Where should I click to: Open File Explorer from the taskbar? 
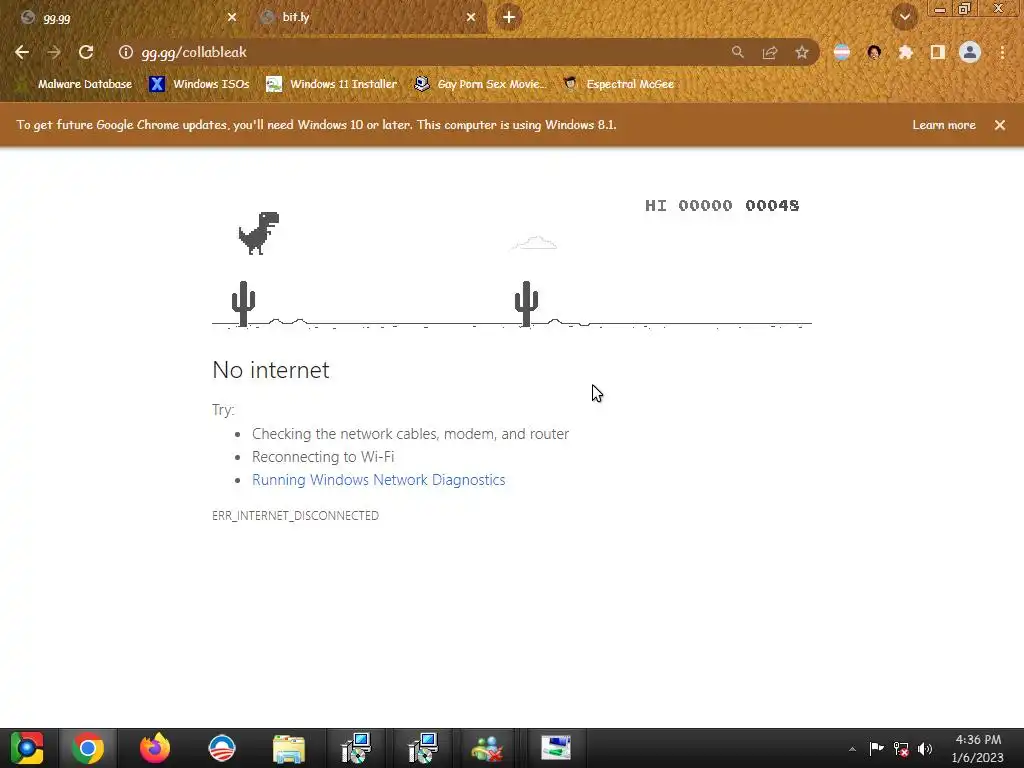point(289,748)
